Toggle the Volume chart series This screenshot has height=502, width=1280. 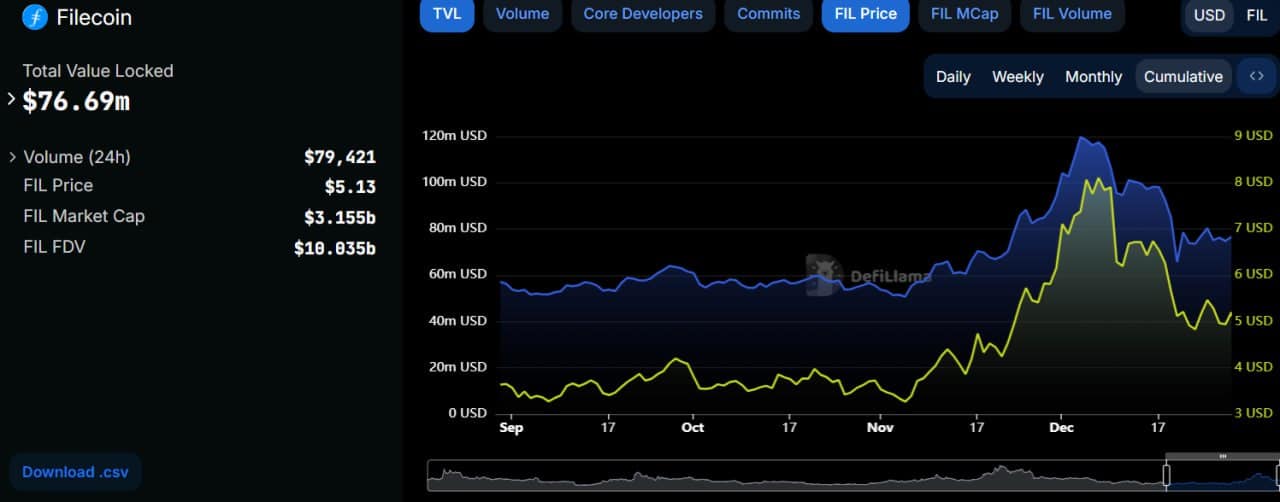point(522,14)
